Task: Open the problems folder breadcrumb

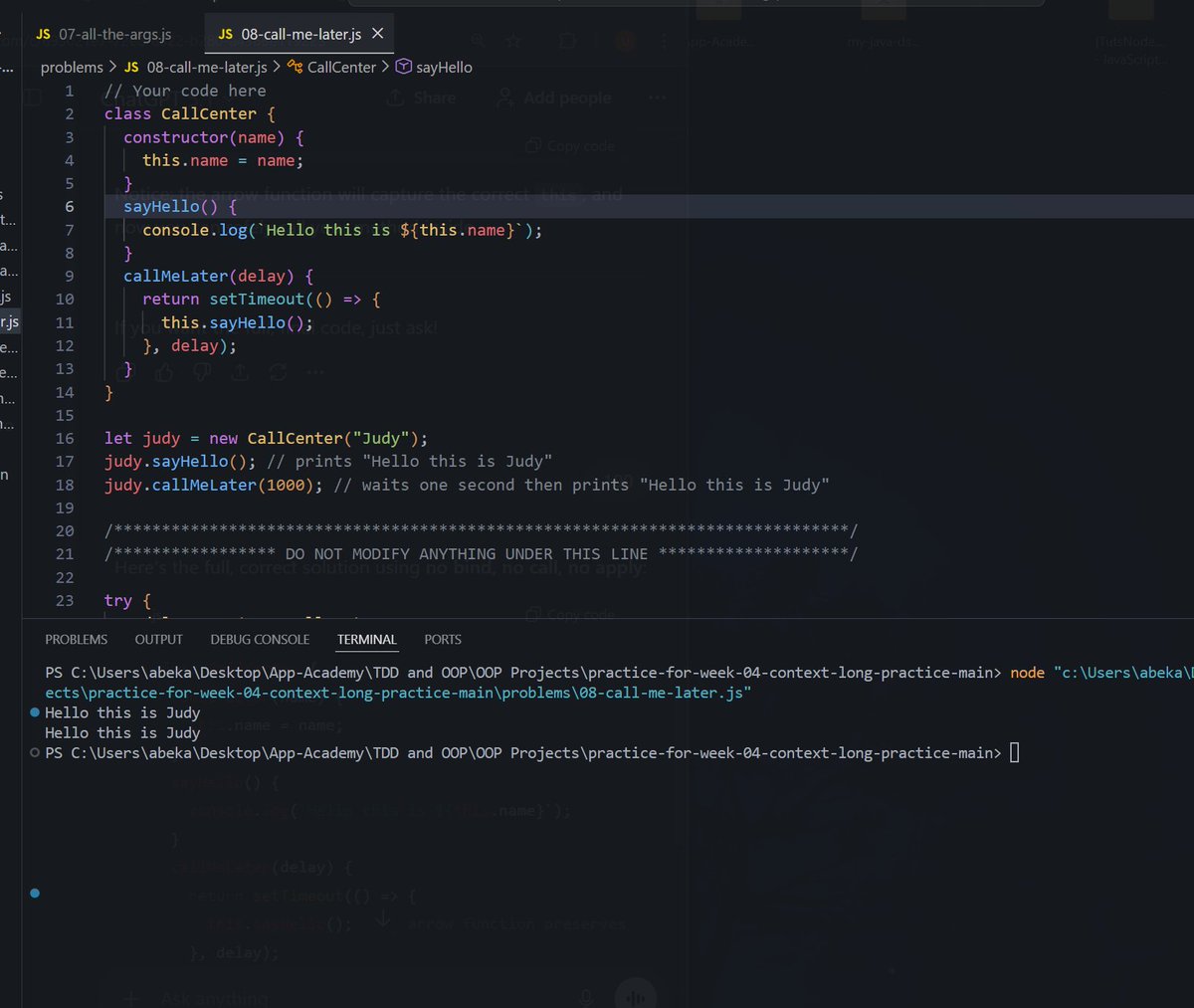Action: (x=72, y=67)
